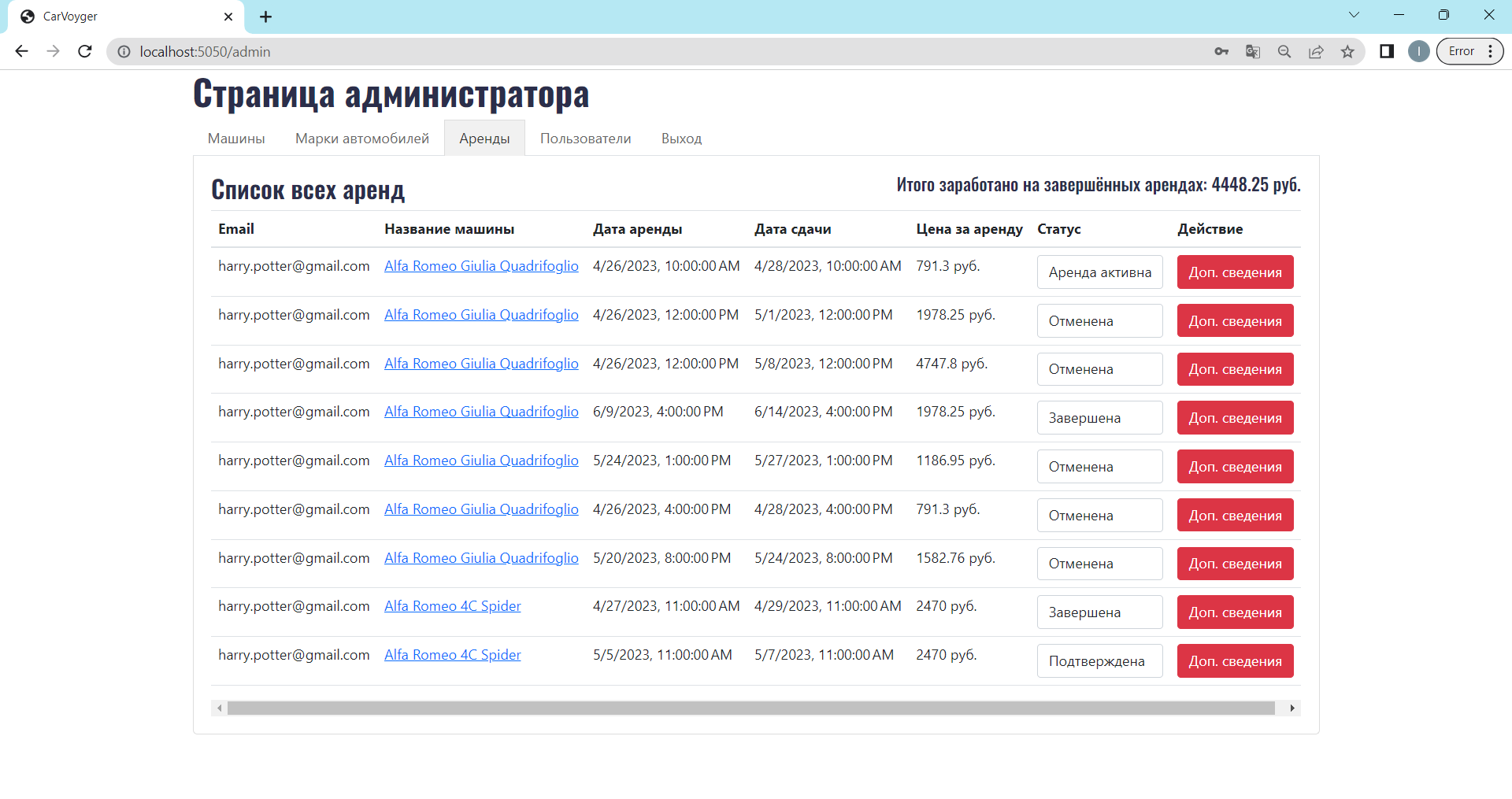The width and height of the screenshot is (1512, 799).
Task: Open the Пользователи tab
Action: click(x=585, y=139)
